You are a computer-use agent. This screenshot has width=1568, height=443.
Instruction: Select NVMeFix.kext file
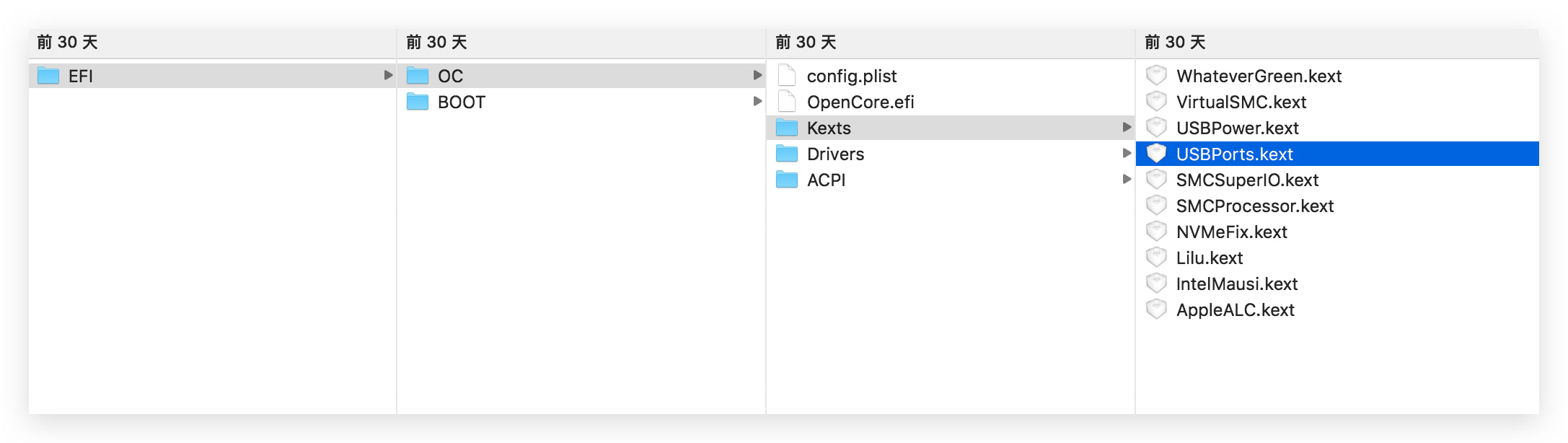[x=1231, y=232]
